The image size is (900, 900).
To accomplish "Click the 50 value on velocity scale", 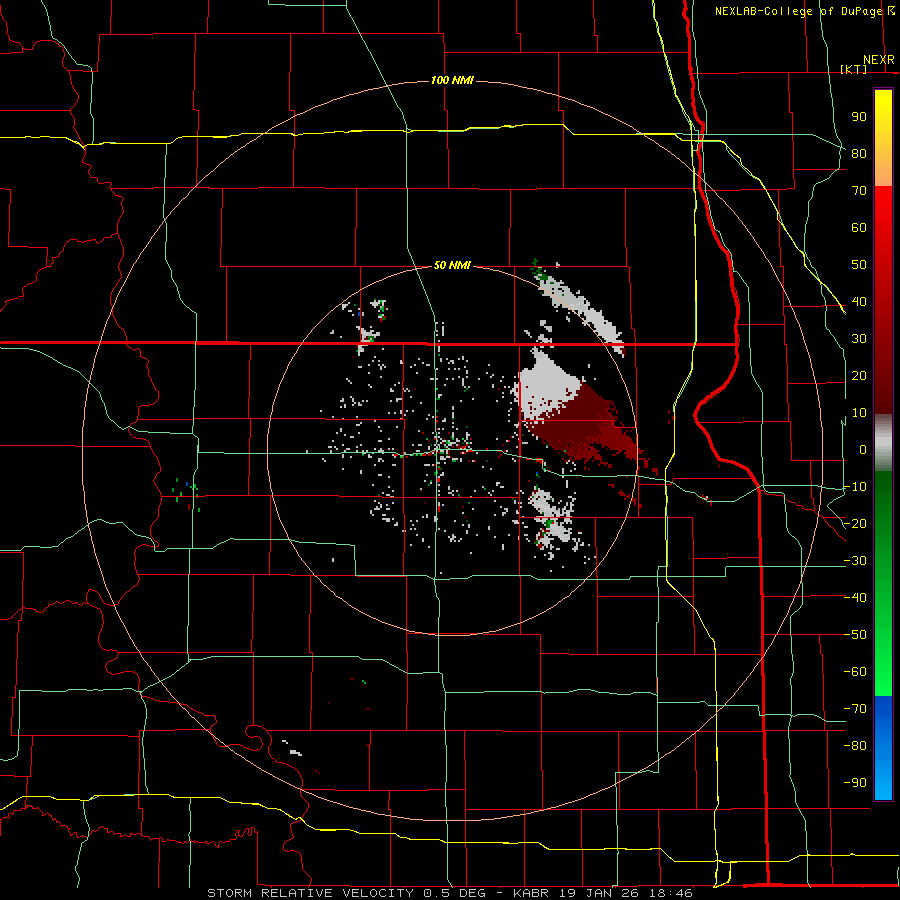I will click(859, 265).
